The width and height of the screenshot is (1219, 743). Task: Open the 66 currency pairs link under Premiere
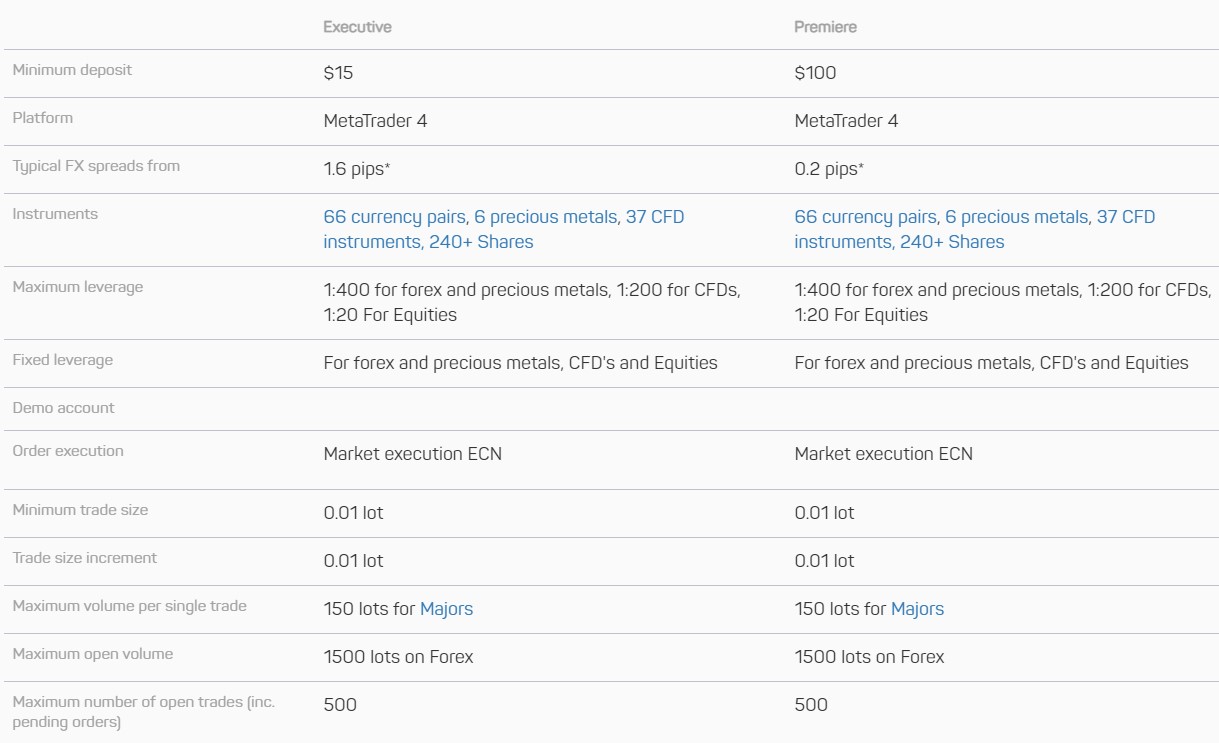[x=865, y=217]
